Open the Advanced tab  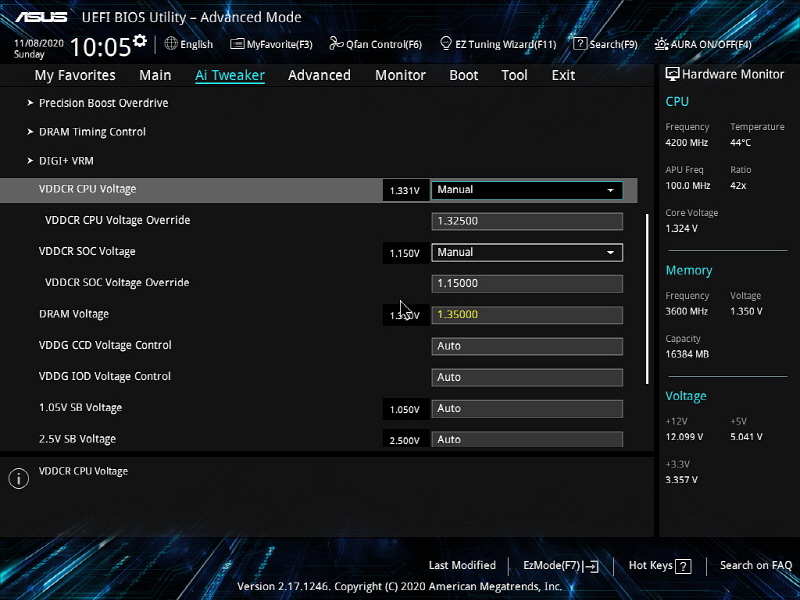coord(319,76)
